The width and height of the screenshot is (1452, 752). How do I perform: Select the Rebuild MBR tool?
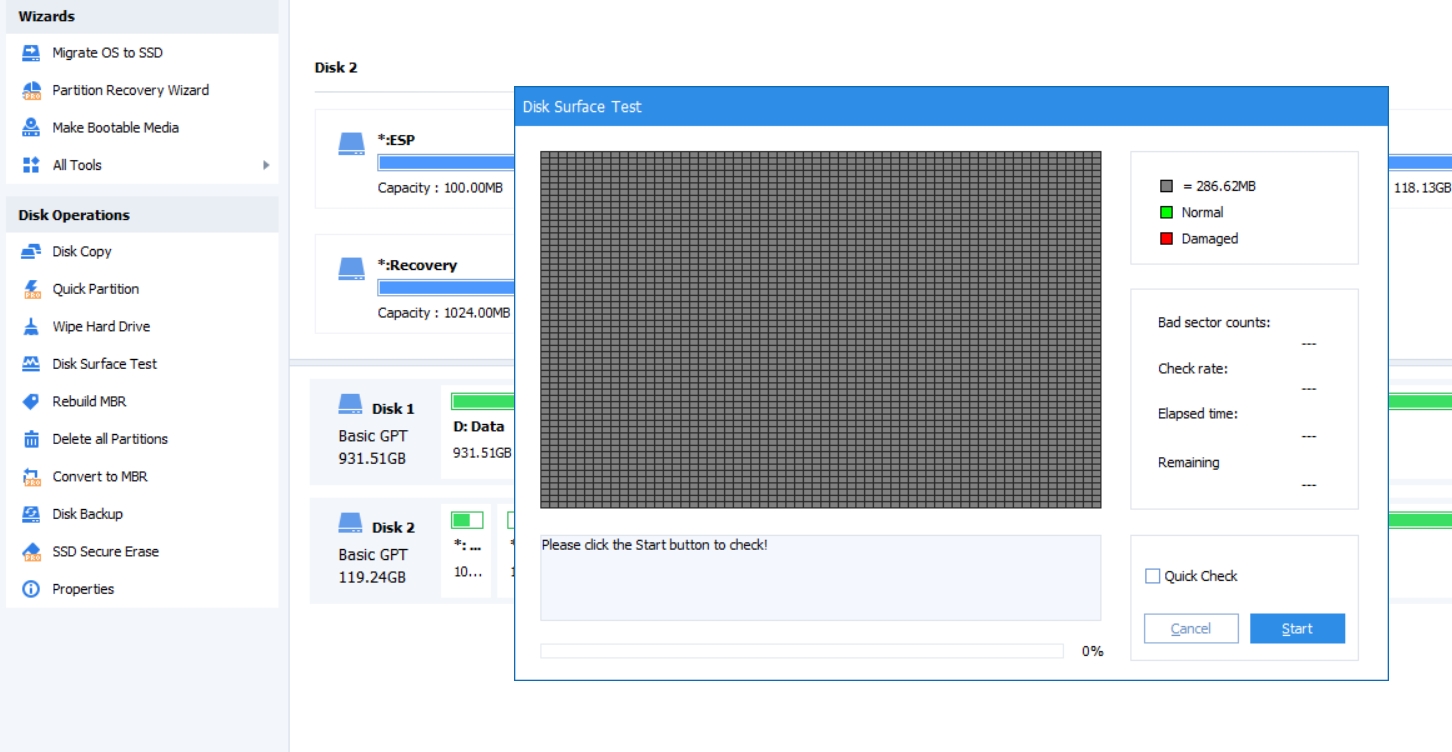coord(88,401)
